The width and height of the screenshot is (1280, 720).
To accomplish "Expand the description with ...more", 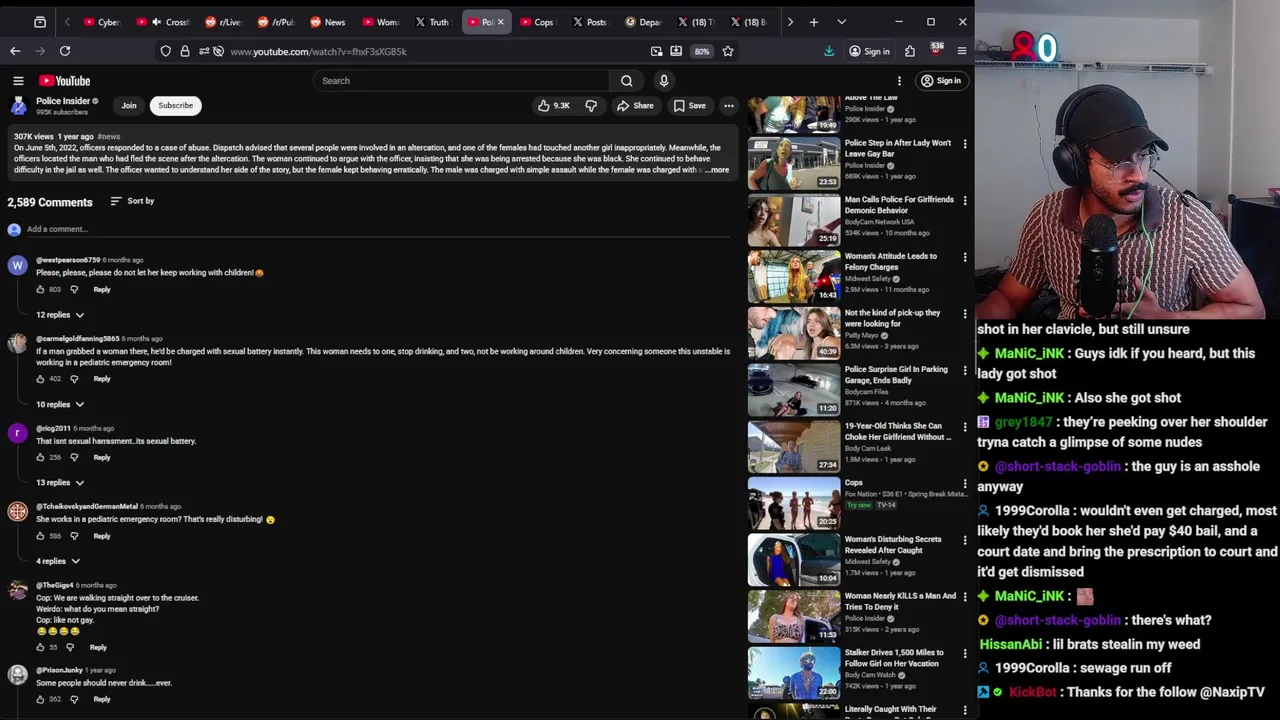I will (x=717, y=170).
